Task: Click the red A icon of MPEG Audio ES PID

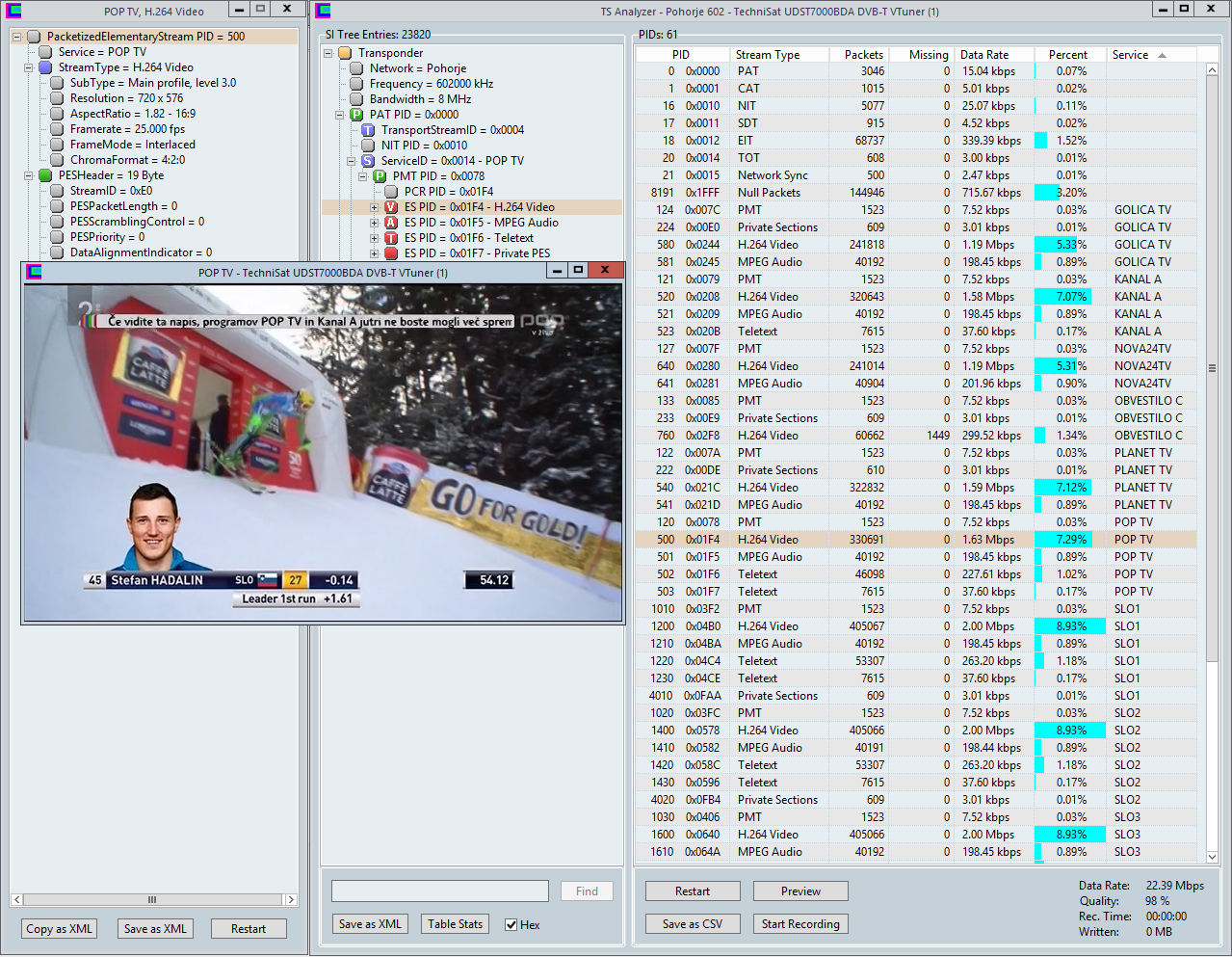Action: tap(391, 223)
